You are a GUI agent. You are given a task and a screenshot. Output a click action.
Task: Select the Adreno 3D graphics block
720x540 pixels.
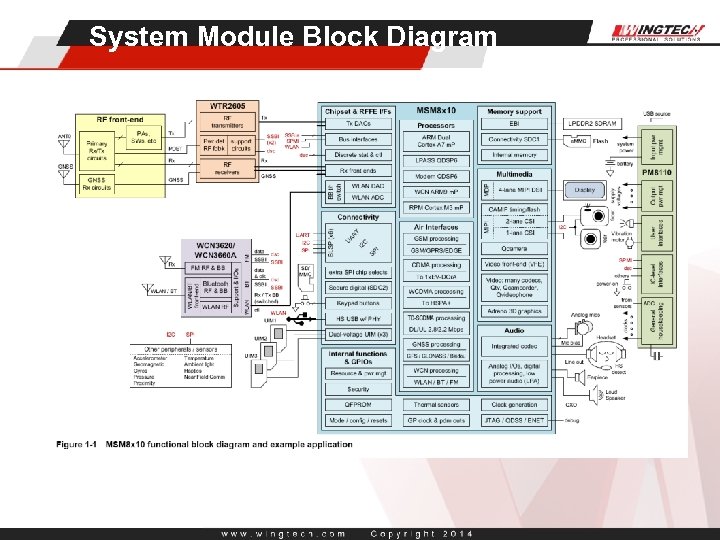(514, 311)
